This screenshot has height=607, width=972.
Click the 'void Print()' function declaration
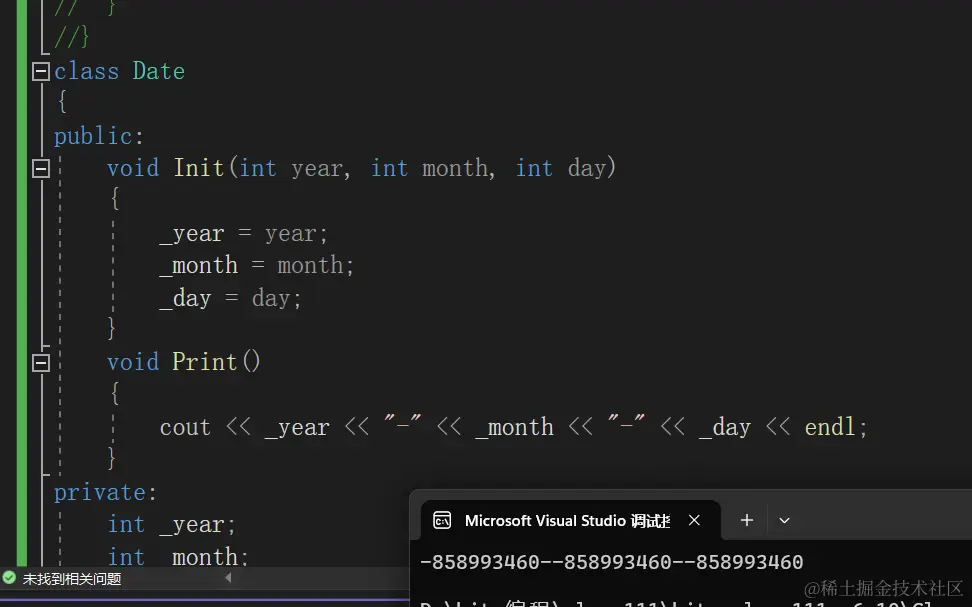click(x=183, y=362)
